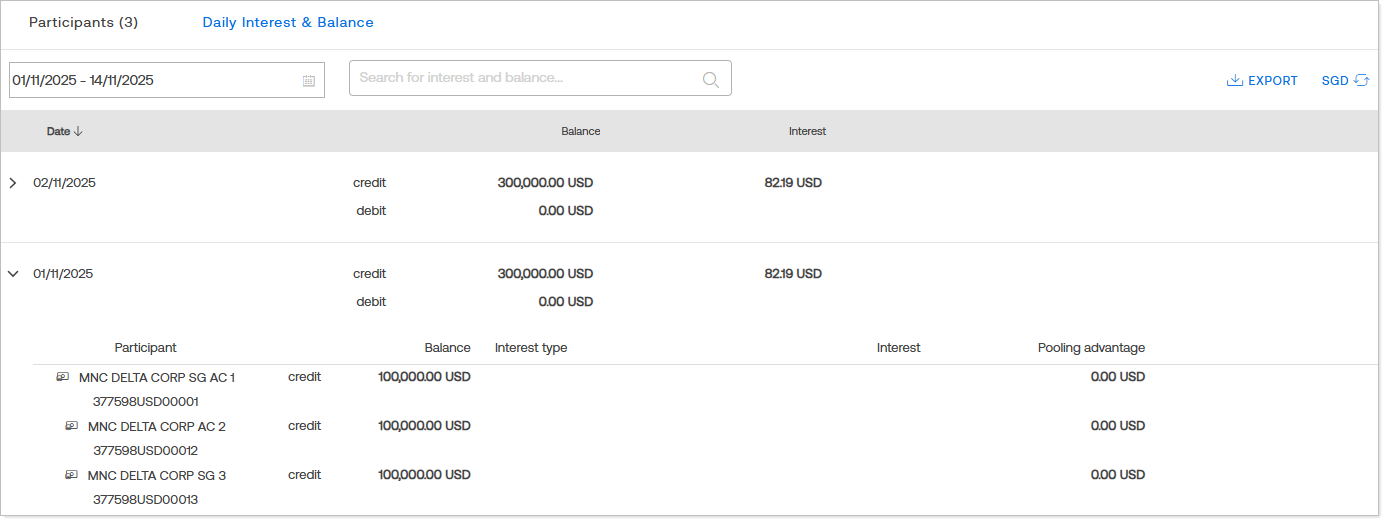Screen dimensions: 1385x522
Task: Click the export download icon
Action: pyautogui.click(x=1234, y=81)
